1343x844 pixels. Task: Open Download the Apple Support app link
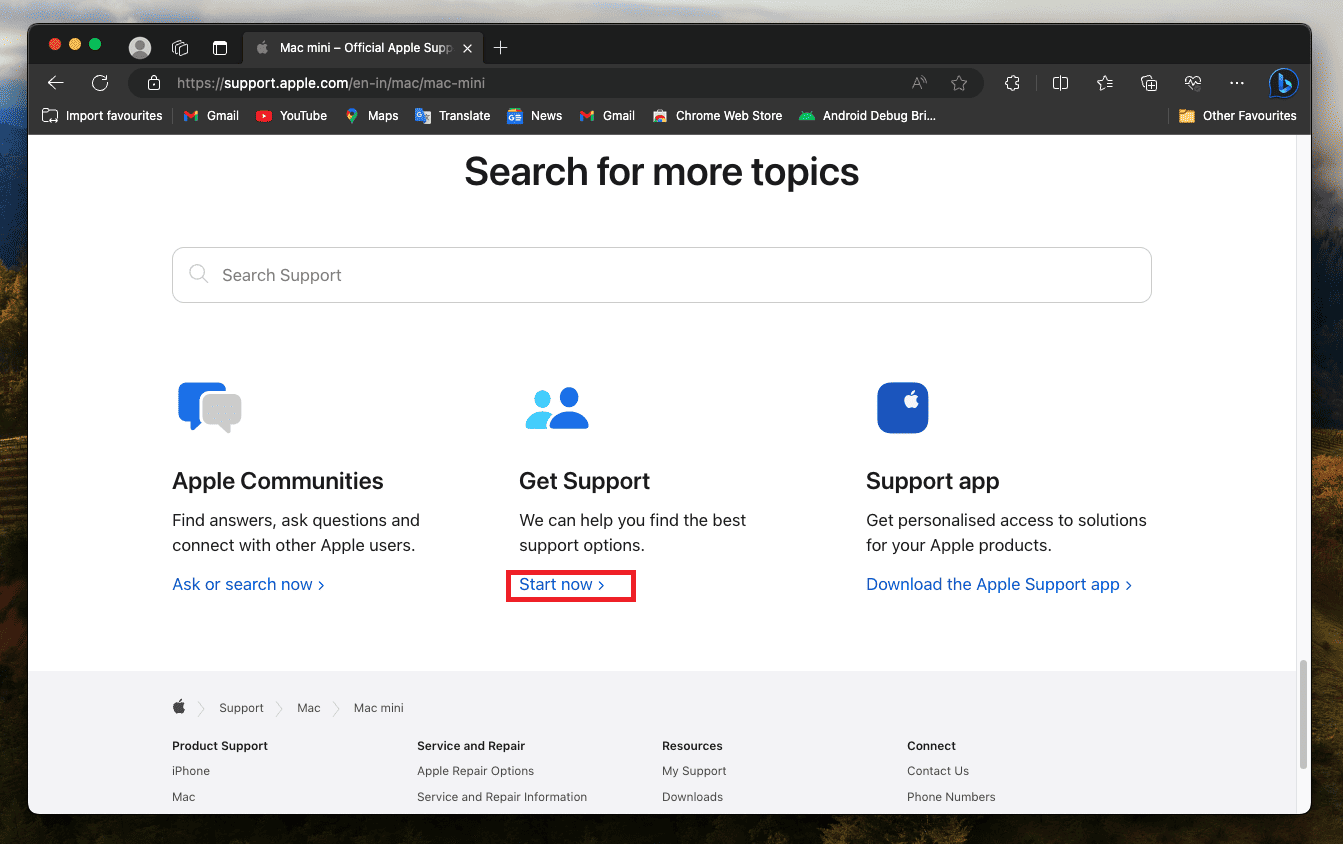[999, 584]
